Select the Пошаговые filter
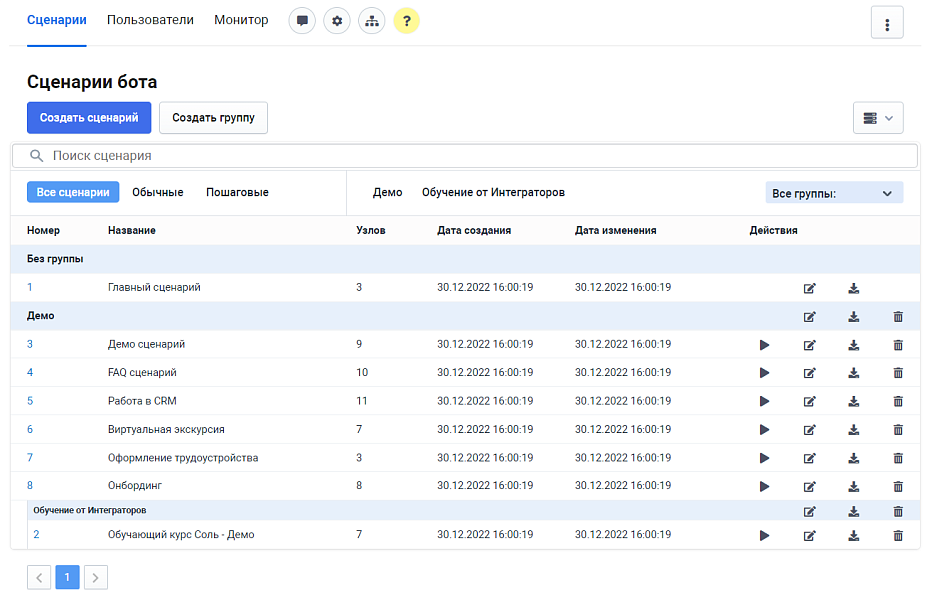927x600 pixels. [237, 192]
